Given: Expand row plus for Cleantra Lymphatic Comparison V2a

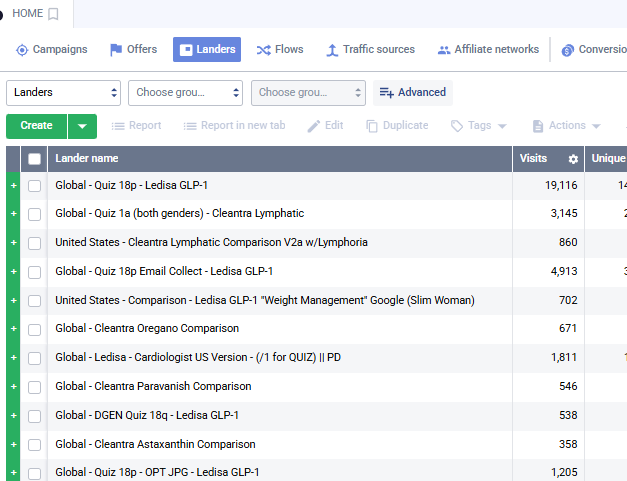Looking at the screenshot, I should tap(14, 243).
